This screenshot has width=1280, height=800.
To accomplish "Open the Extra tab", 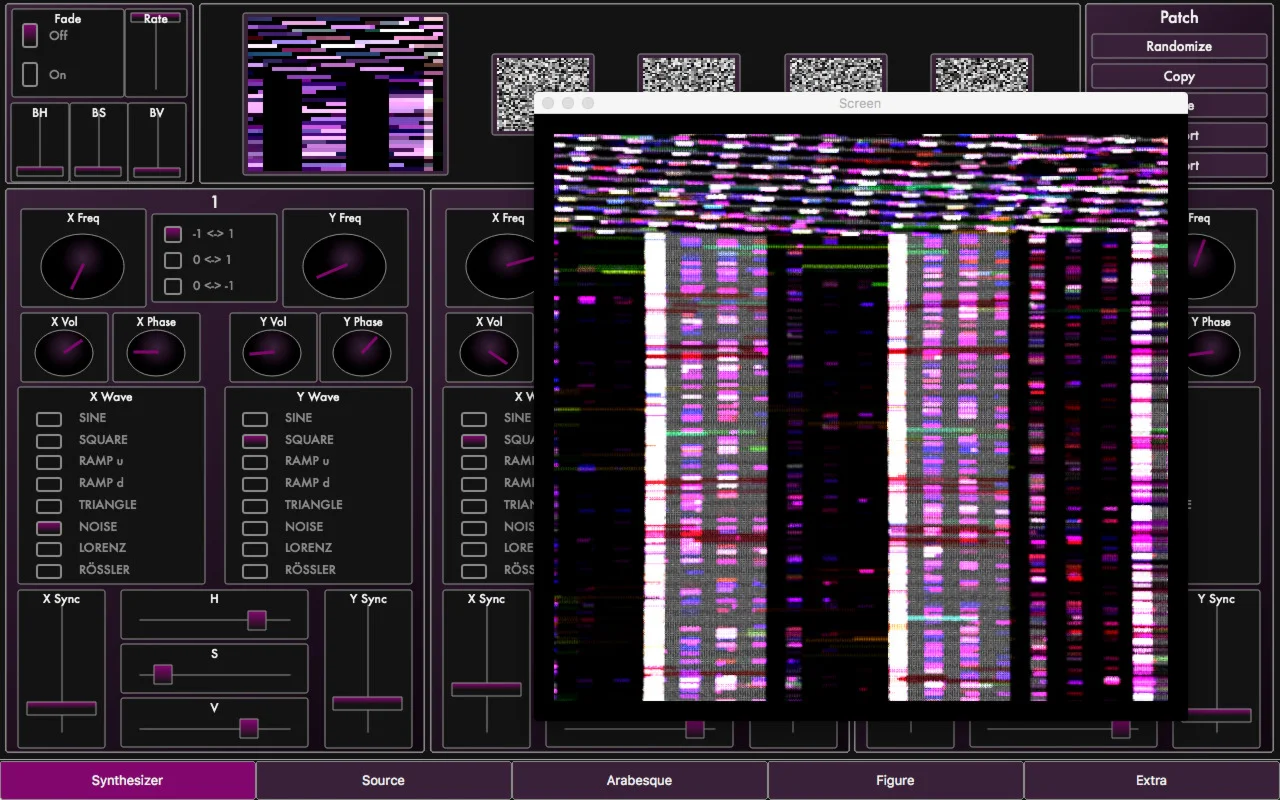I will point(1151,780).
